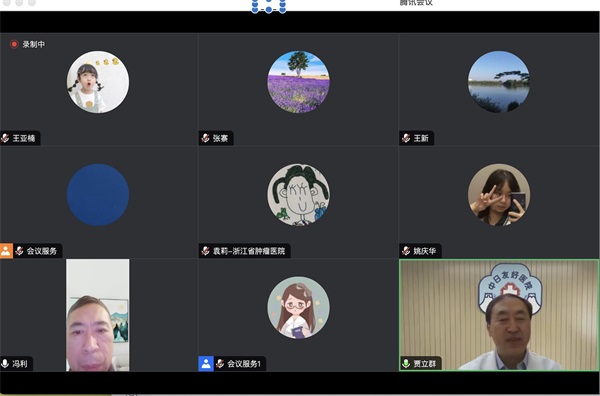Screen dimensions: 600x396
Task: Click the muted microphone icon beside 姚庆华
Action: click(x=406, y=251)
